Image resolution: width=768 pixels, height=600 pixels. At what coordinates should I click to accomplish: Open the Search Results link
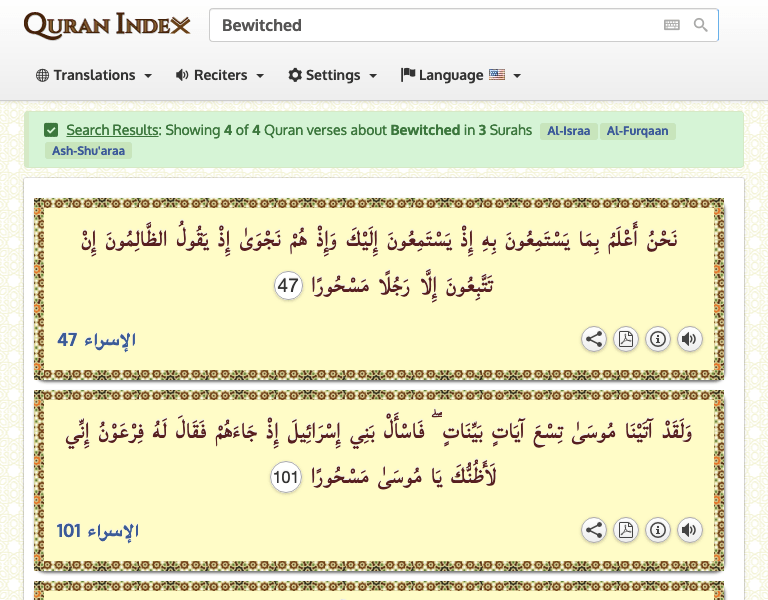112,130
